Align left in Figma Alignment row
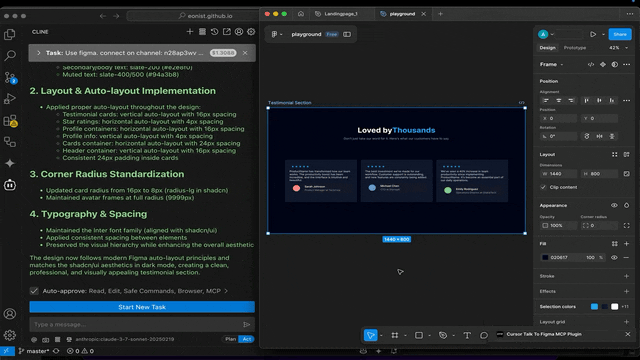The width and height of the screenshot is (640, 360). coord(546,100)
